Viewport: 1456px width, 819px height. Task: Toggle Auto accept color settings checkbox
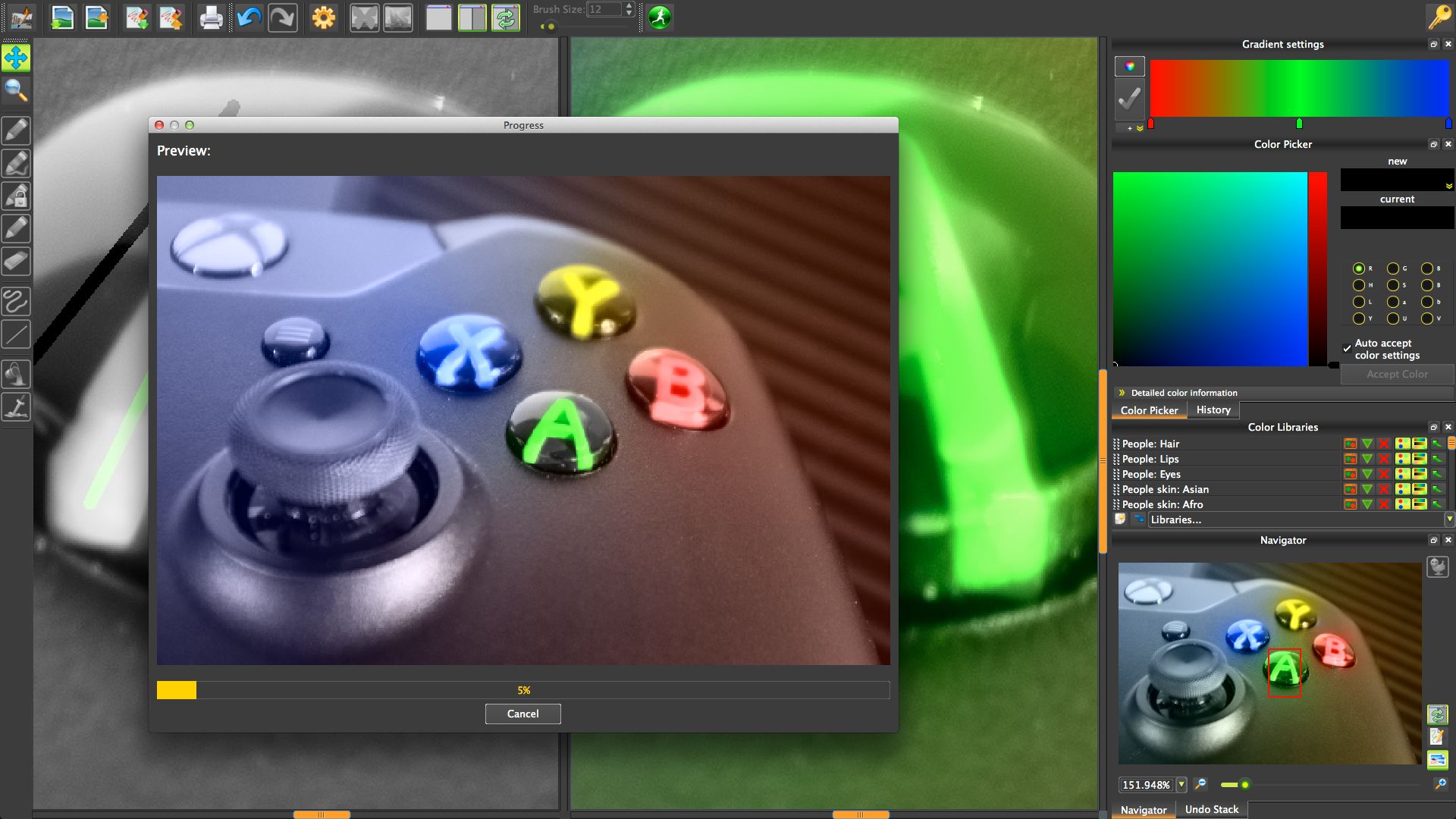pos(1347,349)
